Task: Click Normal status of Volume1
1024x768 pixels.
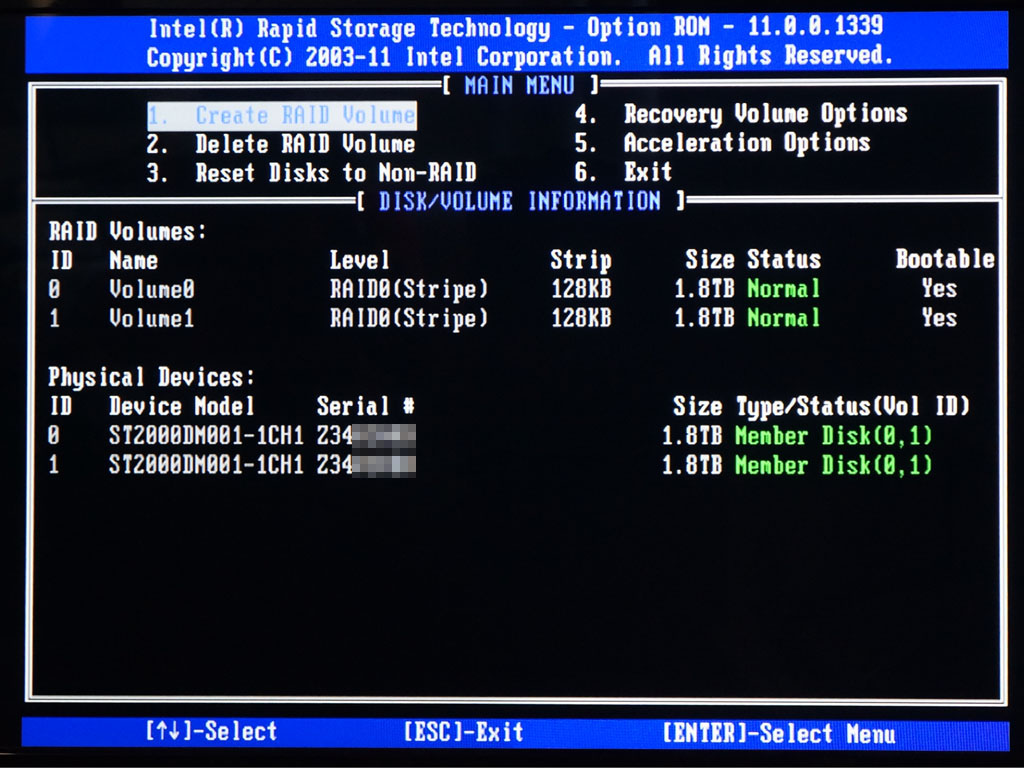Action: point(784,318)
